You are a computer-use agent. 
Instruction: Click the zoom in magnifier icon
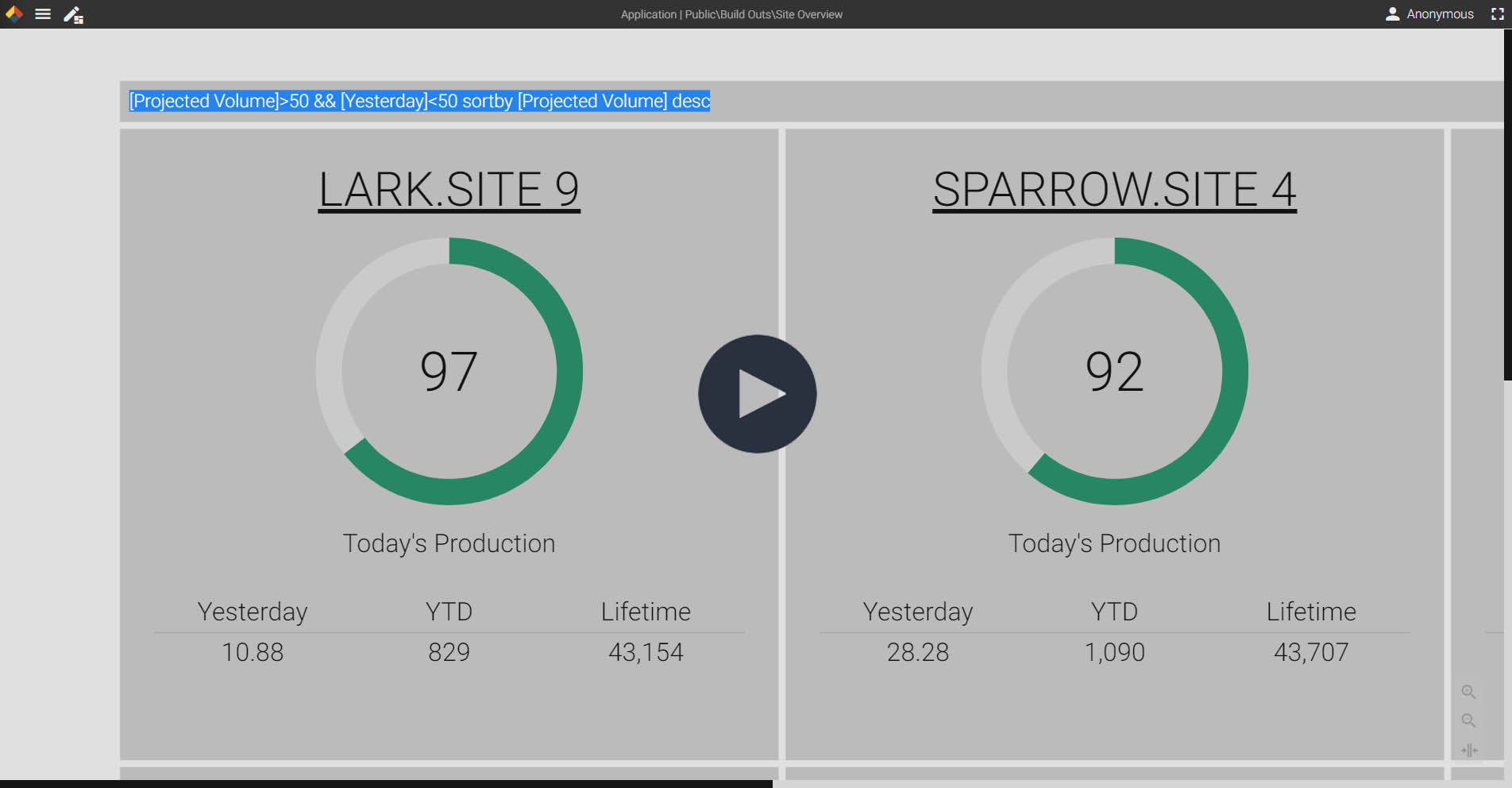1468,692
